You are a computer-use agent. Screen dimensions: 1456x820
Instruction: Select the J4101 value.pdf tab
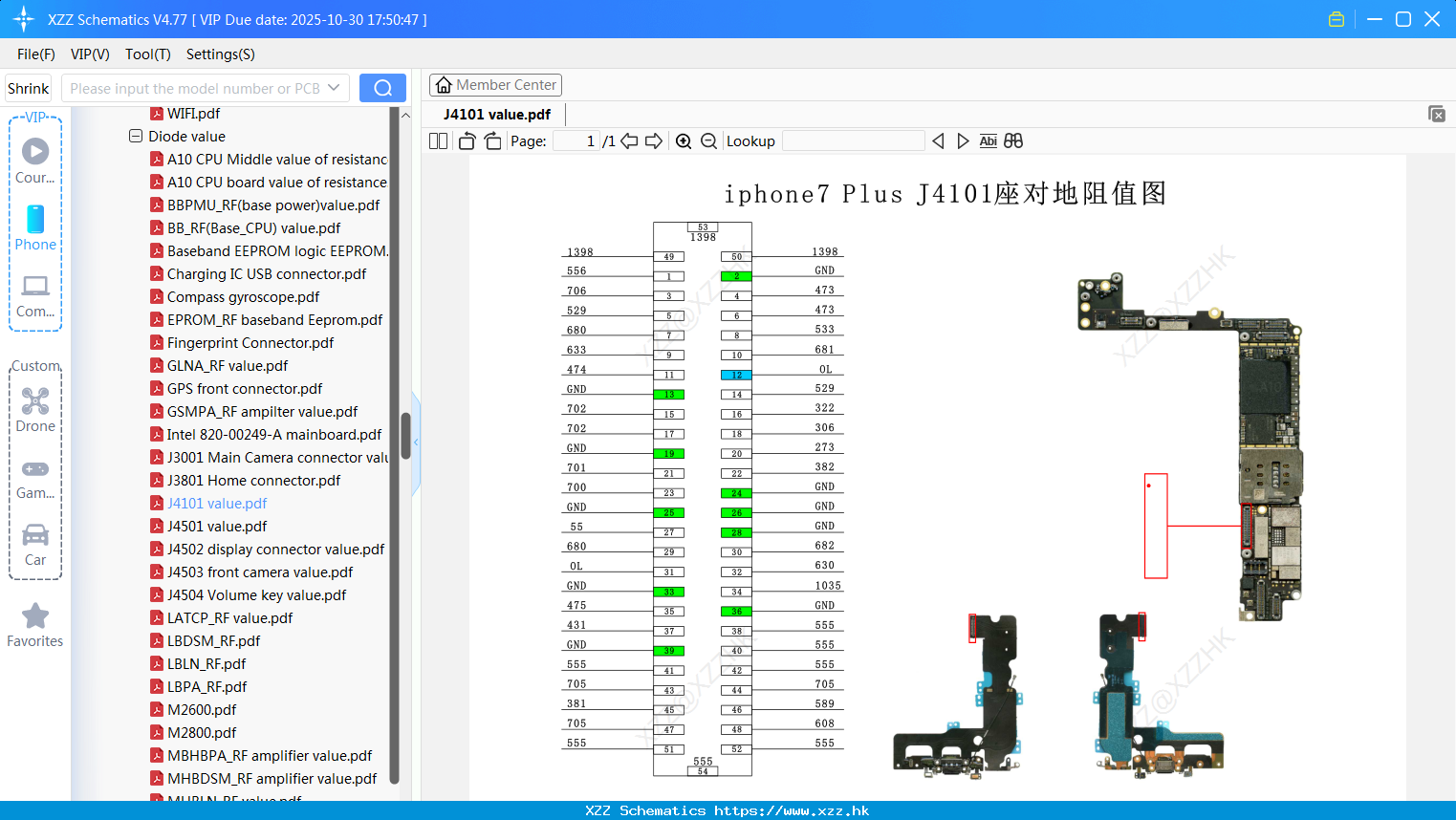tap(497, 114)
